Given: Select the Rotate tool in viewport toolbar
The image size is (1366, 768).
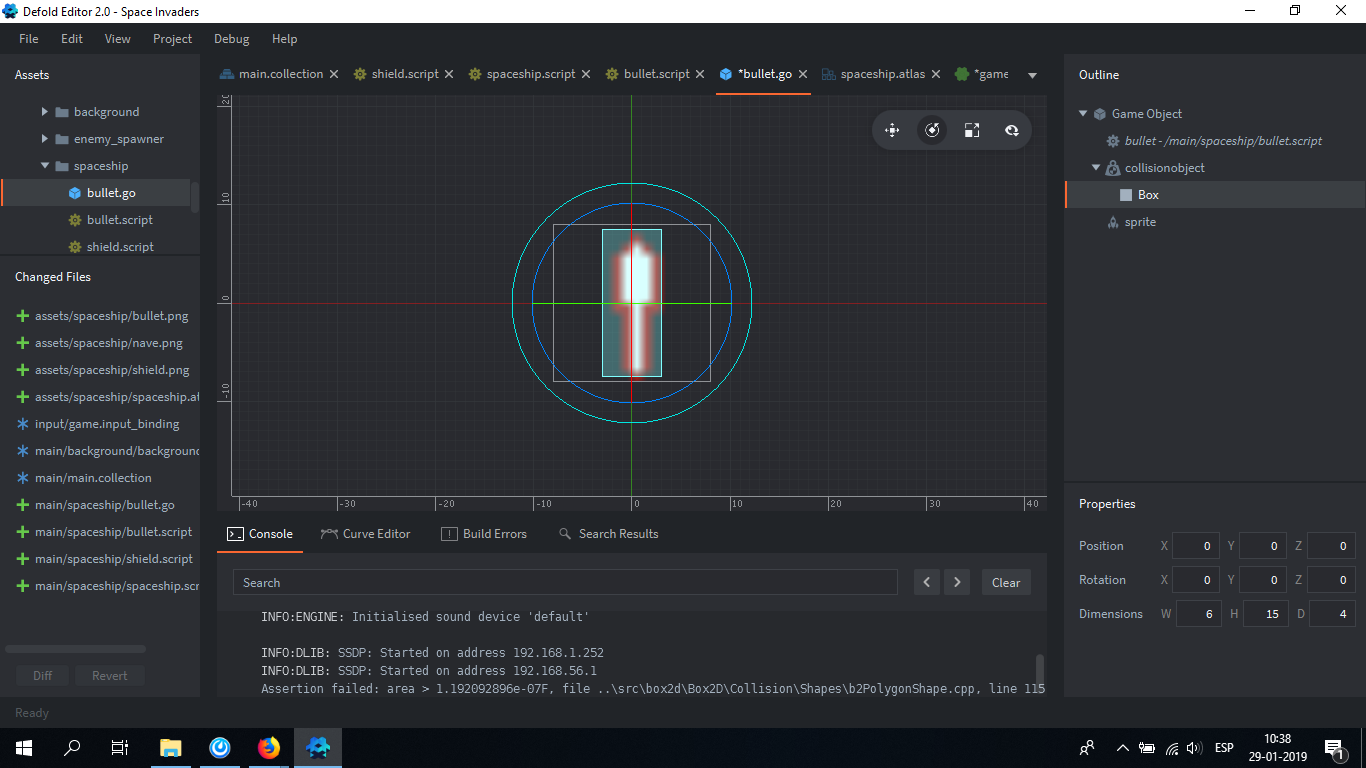Looking at the screenshot, I should click(x=932, y=130).
